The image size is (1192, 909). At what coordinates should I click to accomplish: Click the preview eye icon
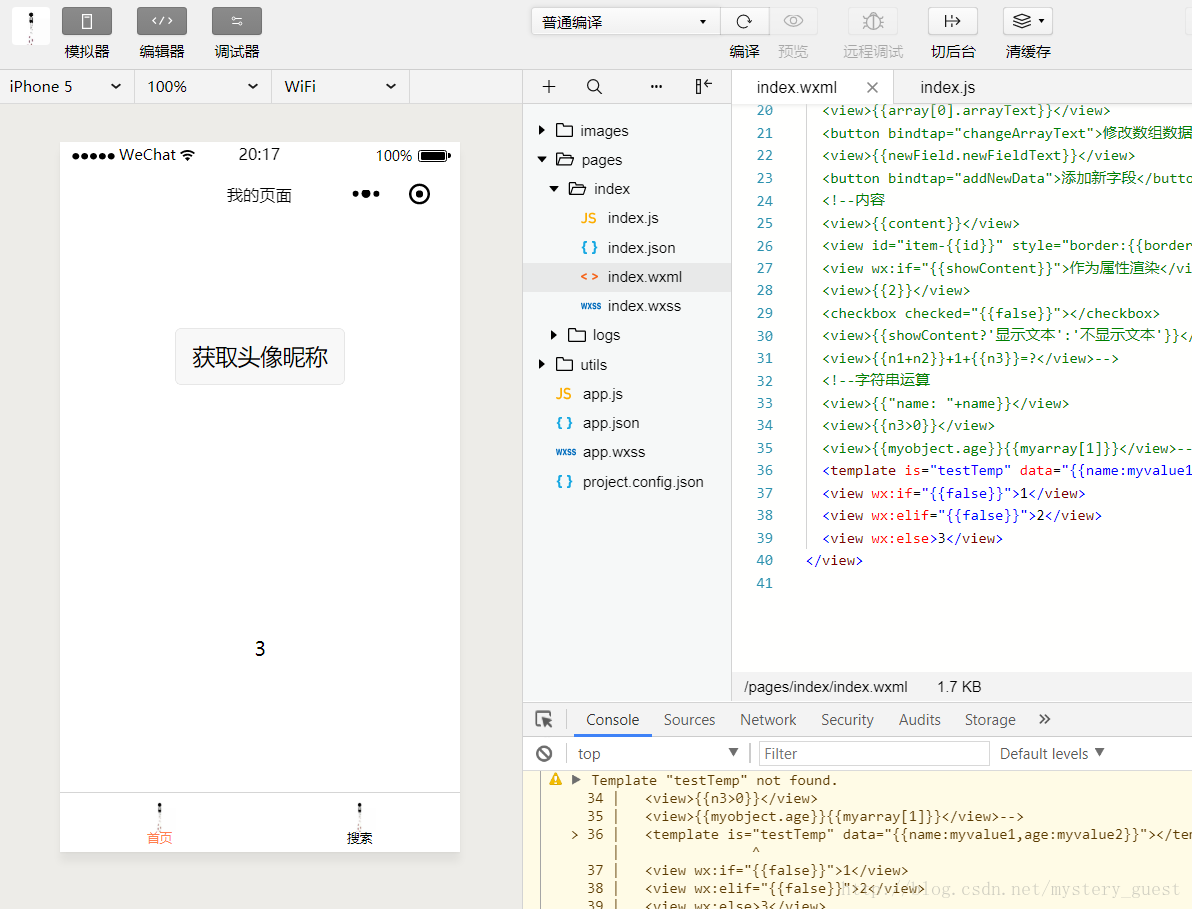794,21
